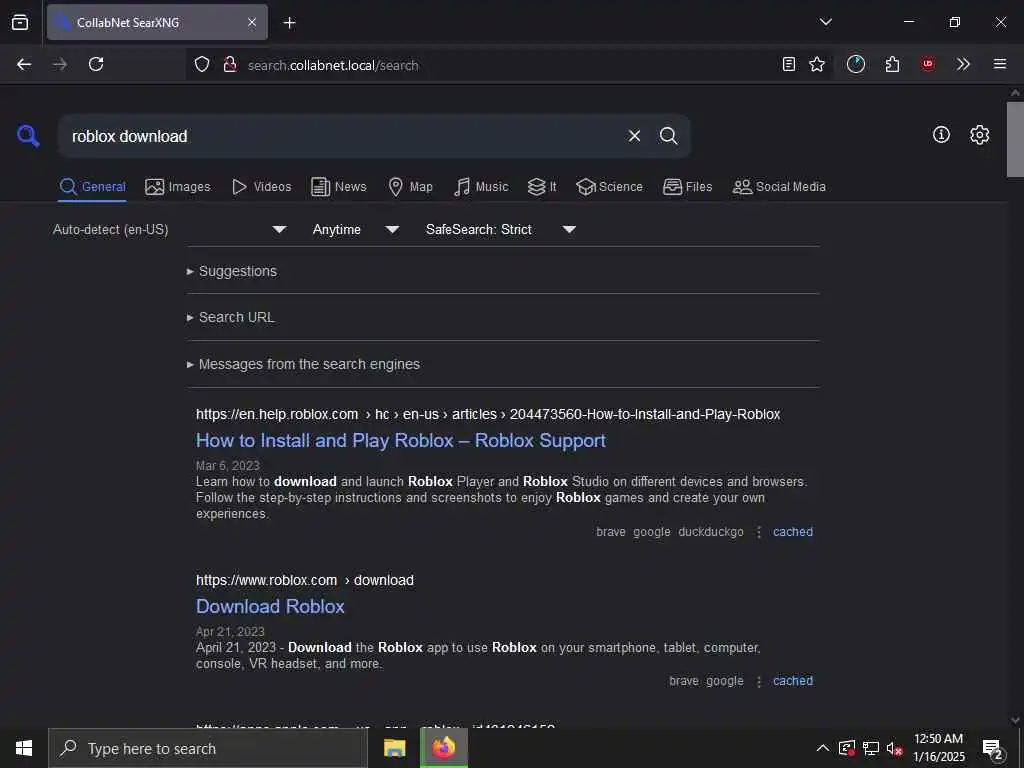Viewport: 1024px width, 768px height.
Task: Open the SafeSearch Strict dropdown
Action: point(501,229)
